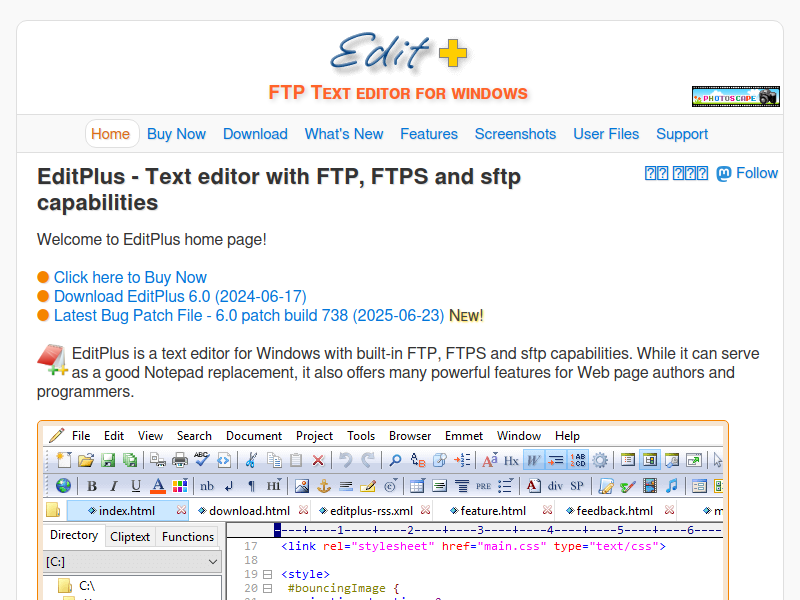Go to the What's New page

pos(344,134)
